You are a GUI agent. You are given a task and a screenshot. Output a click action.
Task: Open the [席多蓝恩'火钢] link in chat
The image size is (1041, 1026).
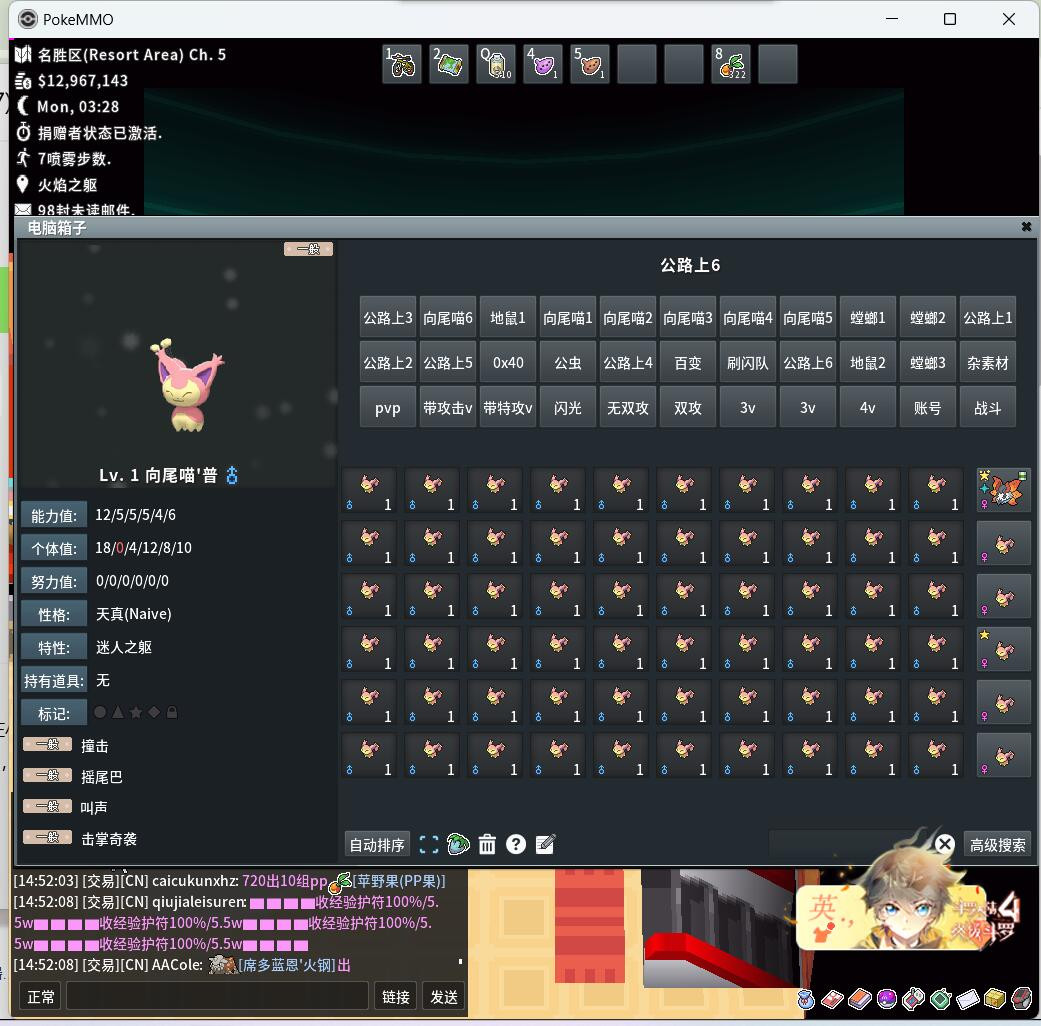287,965
